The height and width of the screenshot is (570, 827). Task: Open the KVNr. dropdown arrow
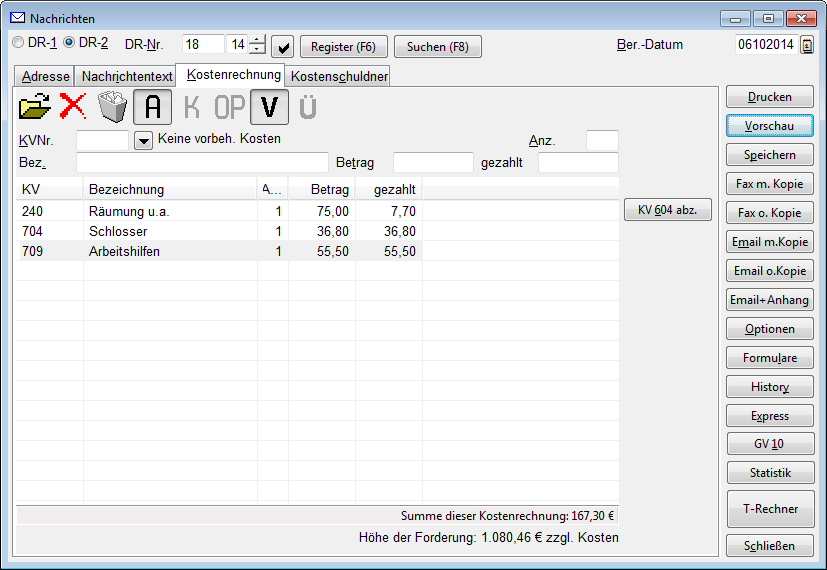pos(143,141)
